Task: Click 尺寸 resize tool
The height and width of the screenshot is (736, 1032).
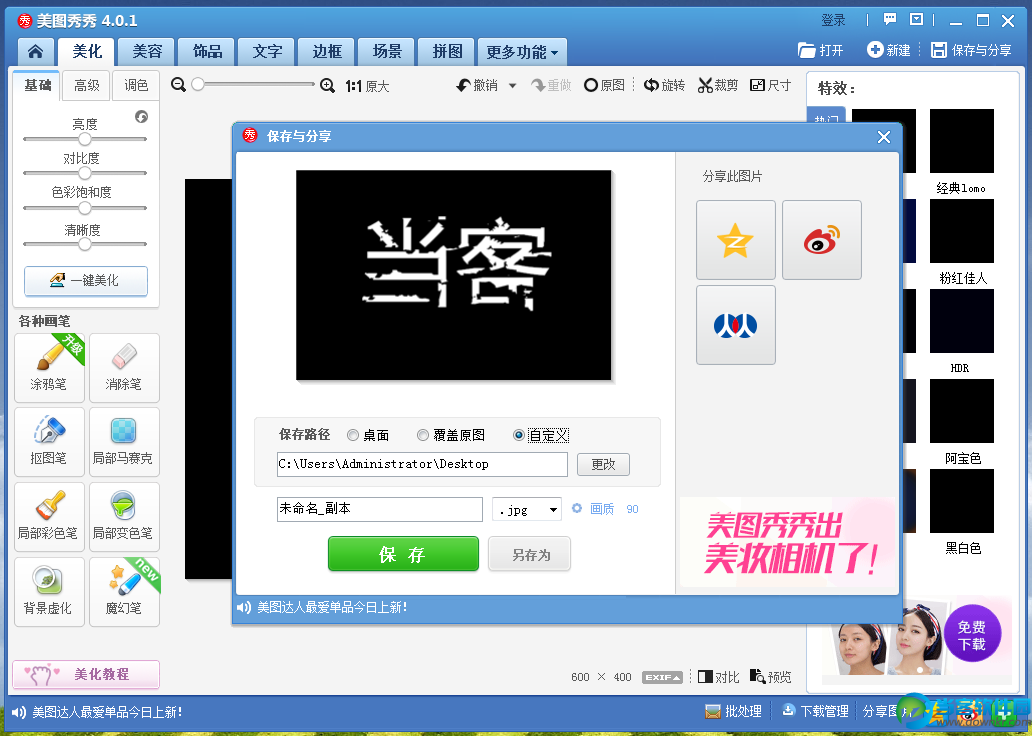Action: [x=770, y=86]
